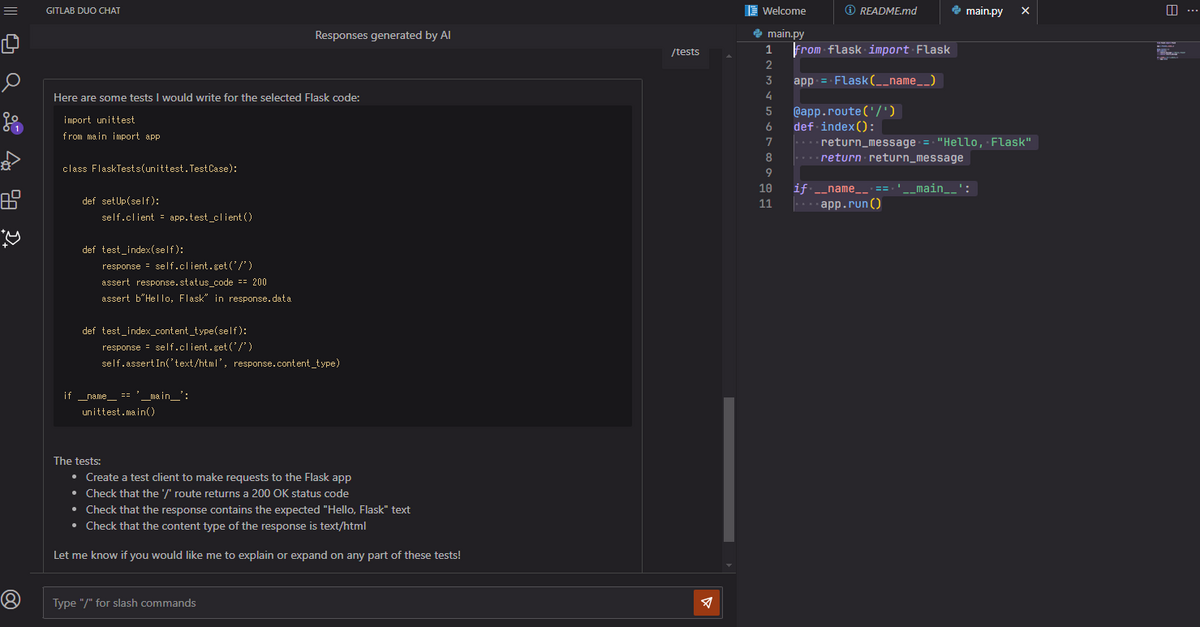
Task: Click bullet about 200 OK status code
Action: (x=217, y=493)
